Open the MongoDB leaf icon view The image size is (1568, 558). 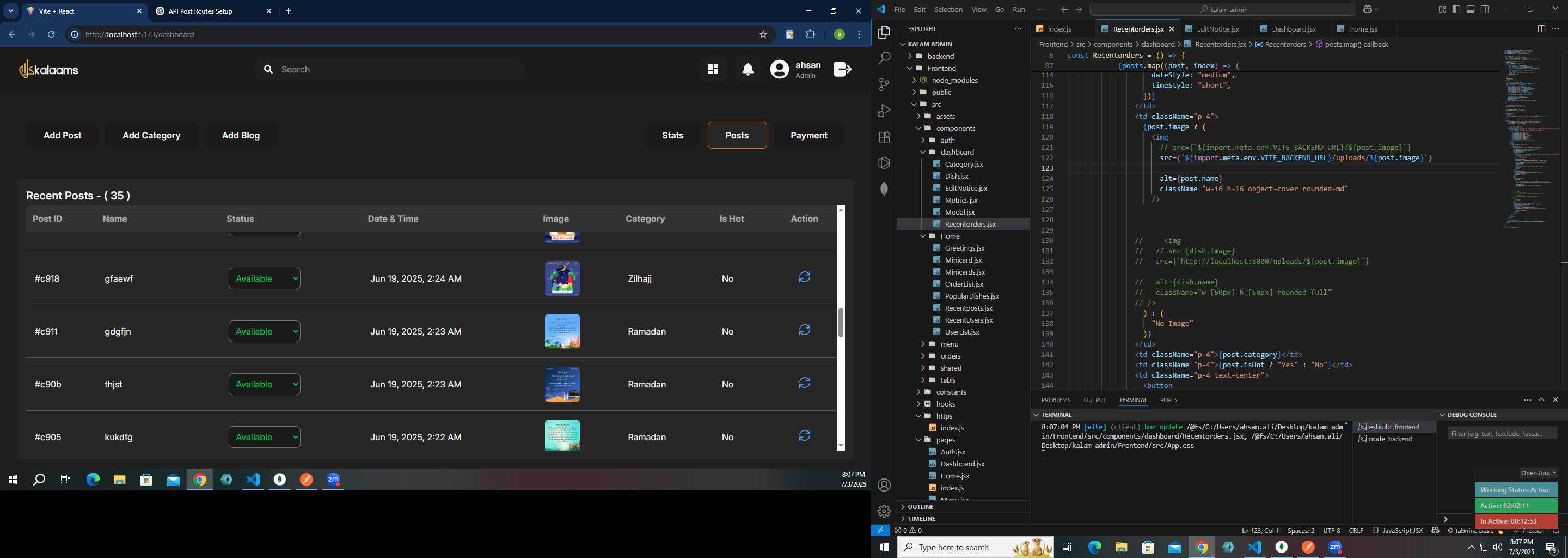pos(884,189)
